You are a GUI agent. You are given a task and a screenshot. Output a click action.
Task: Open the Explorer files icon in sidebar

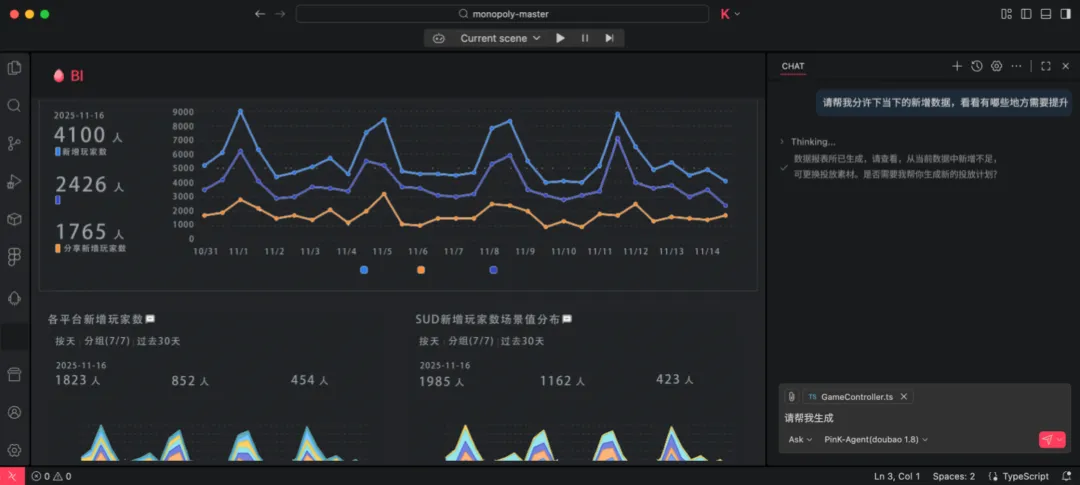[x=14, y=68]
